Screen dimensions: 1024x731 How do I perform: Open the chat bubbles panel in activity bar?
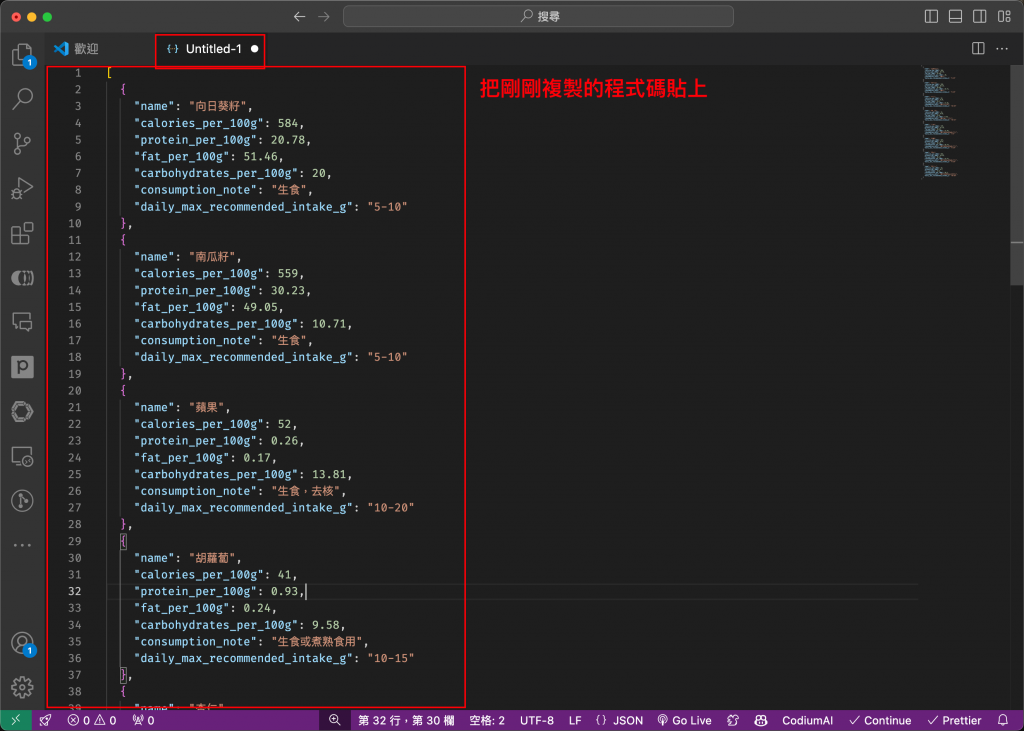(x=22, y=322)
